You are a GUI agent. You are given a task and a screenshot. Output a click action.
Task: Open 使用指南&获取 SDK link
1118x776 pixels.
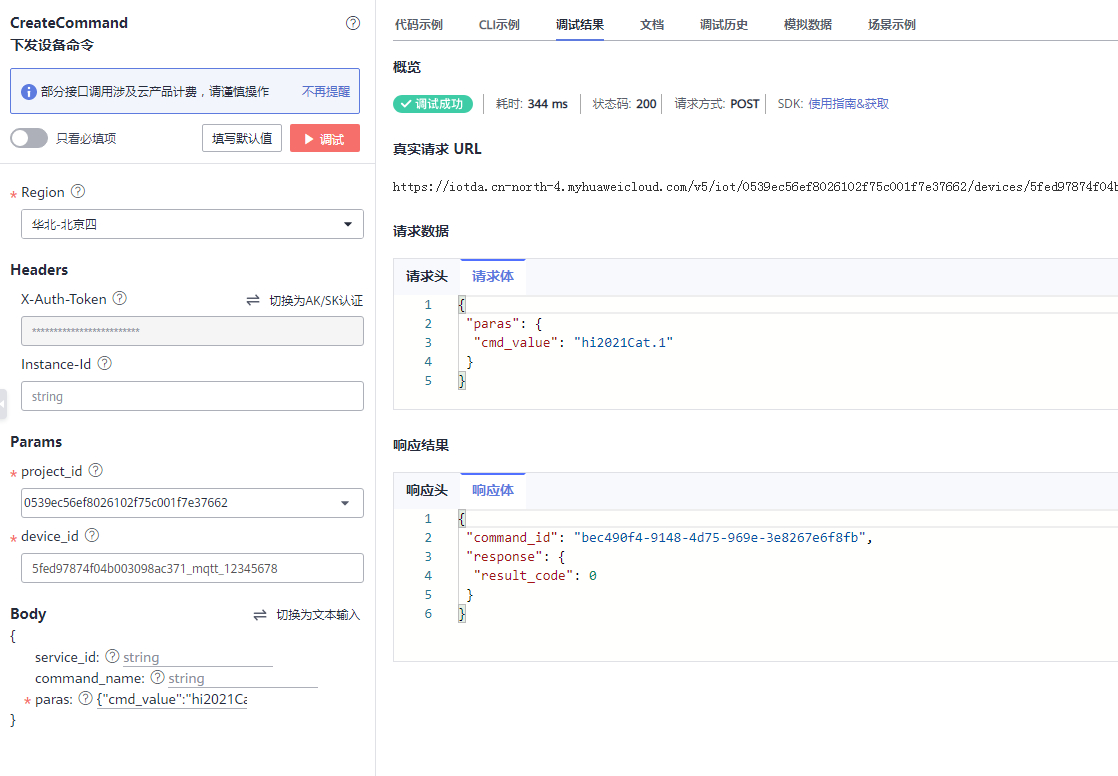tap(848, 104)
